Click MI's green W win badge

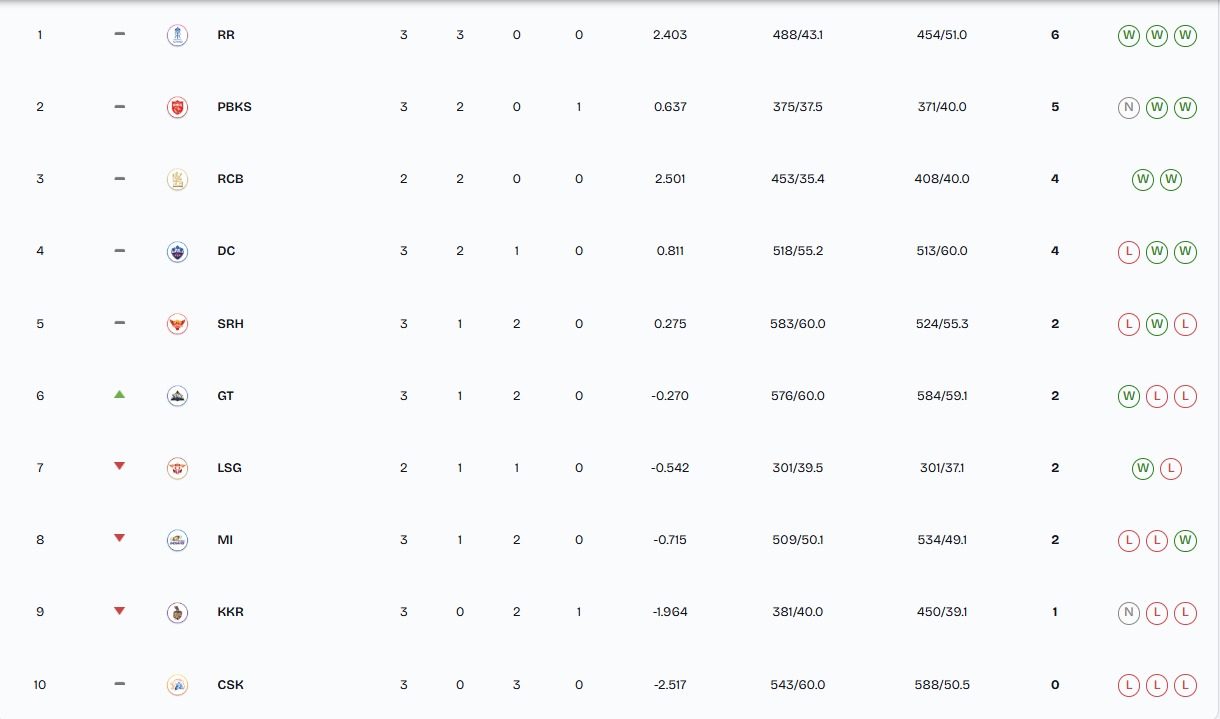pyautogui.click(x=1185, y=540)
